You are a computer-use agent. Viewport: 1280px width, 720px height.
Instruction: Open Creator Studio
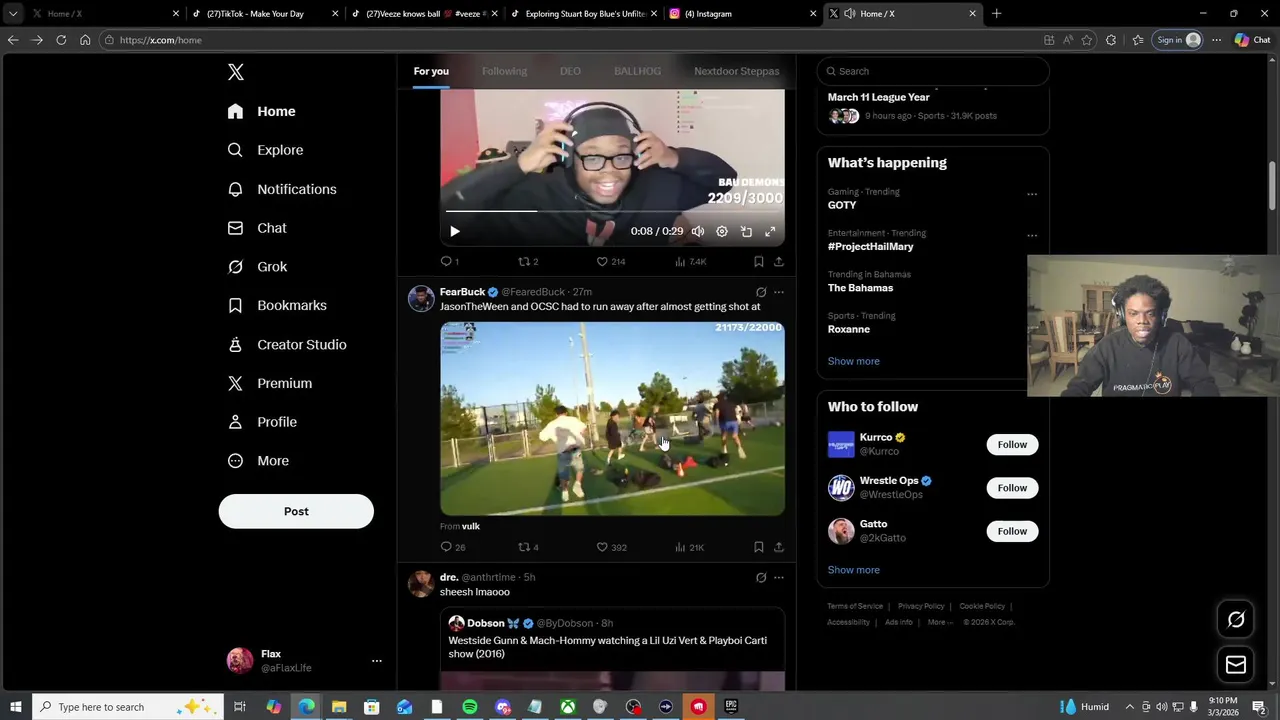tap(287, 344)
